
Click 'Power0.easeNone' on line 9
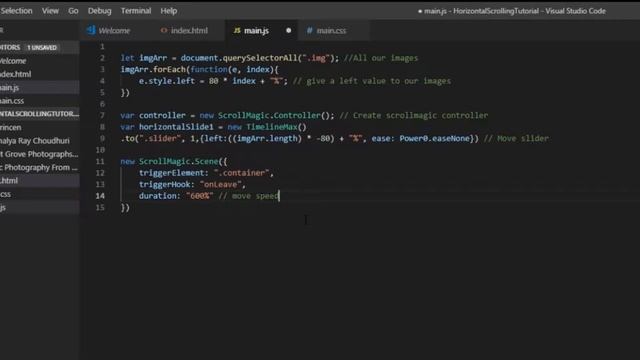click(x=434, y=138)
